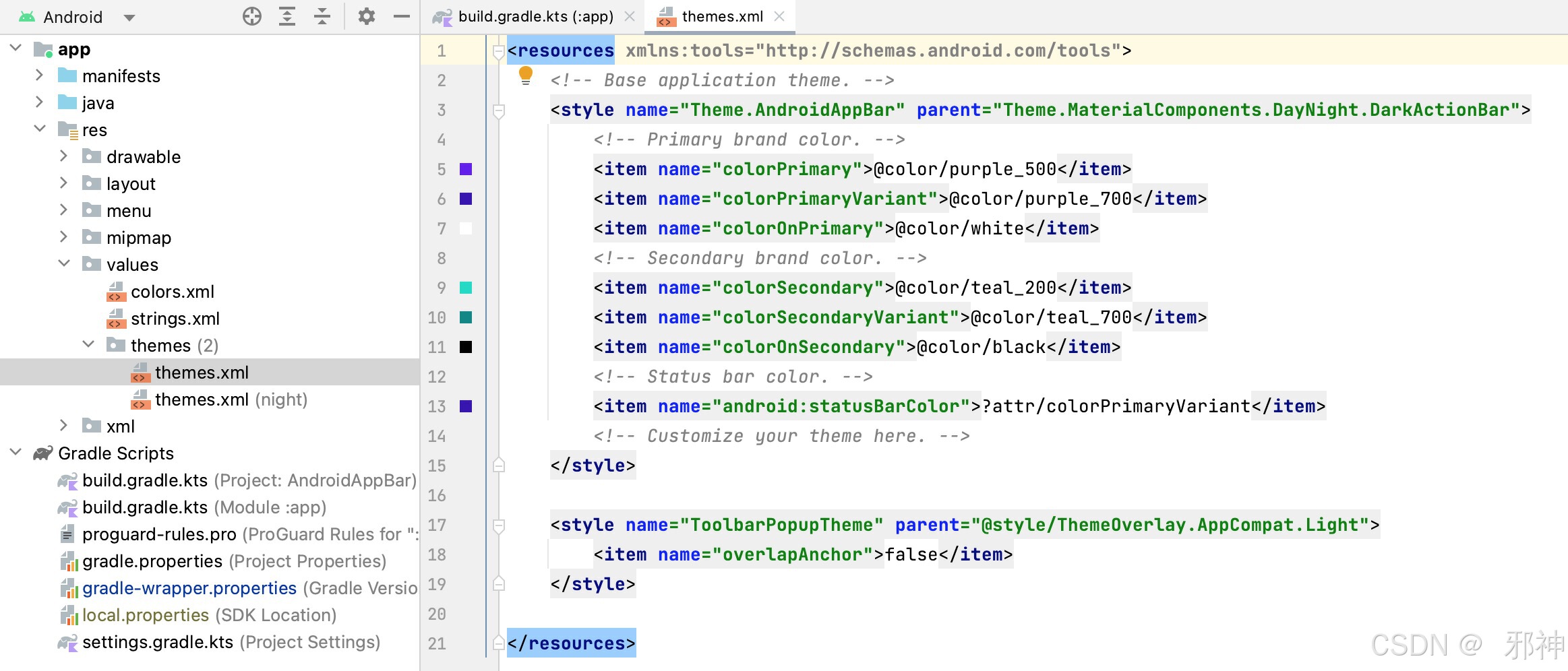Screen dimensions: 1568x671
Task: Expand the xml folder
Action: 63,426
